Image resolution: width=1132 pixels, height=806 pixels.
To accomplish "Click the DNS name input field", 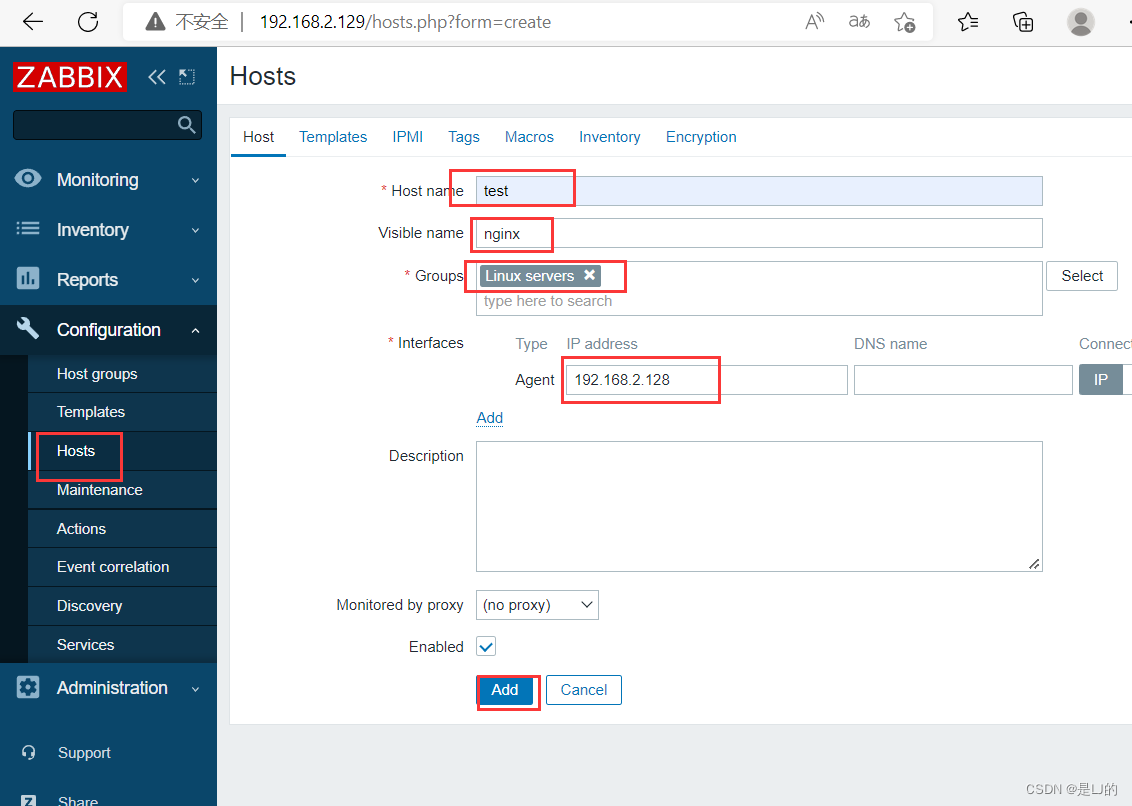I will [963, 380].
